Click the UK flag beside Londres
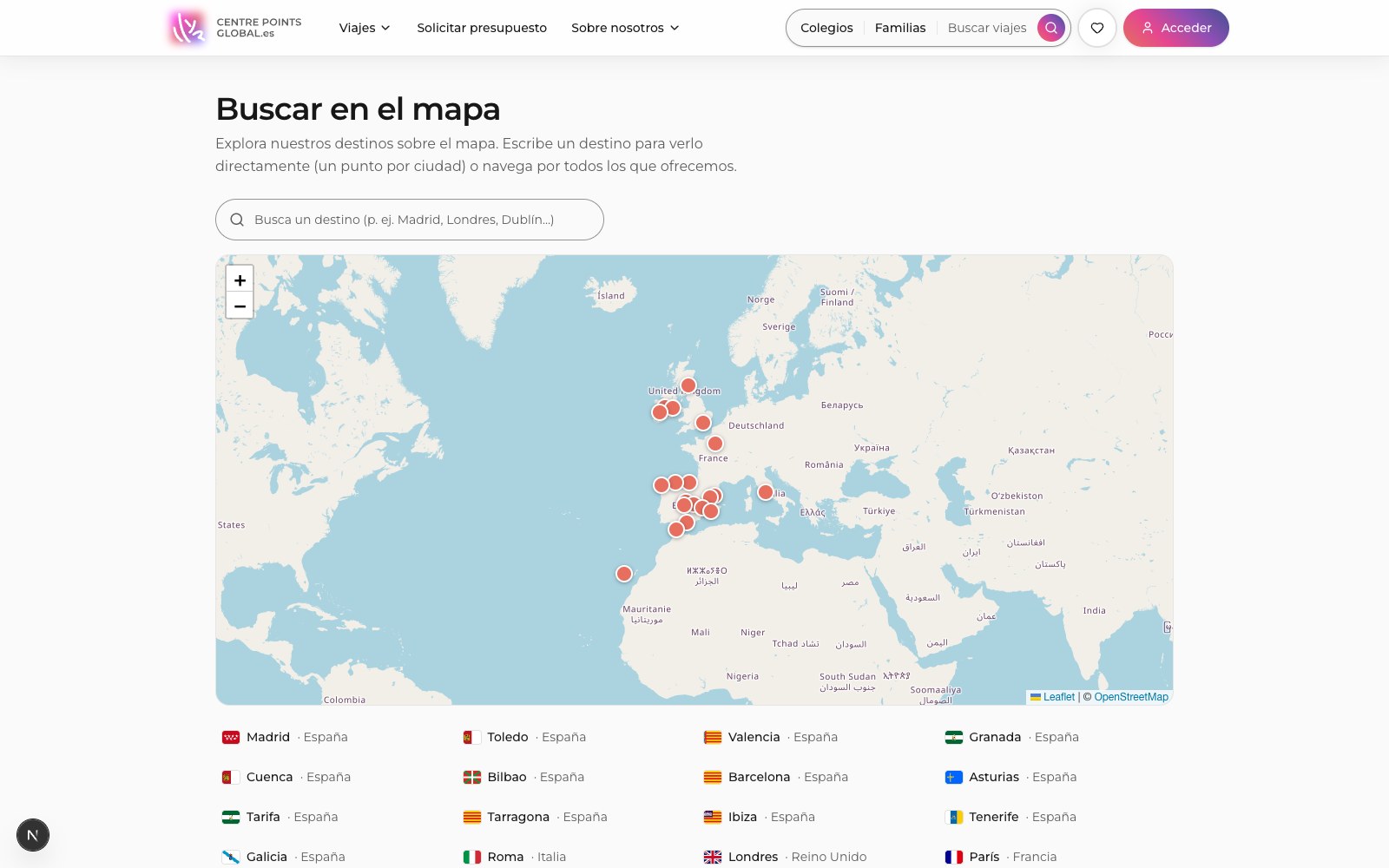 [713, 857]
